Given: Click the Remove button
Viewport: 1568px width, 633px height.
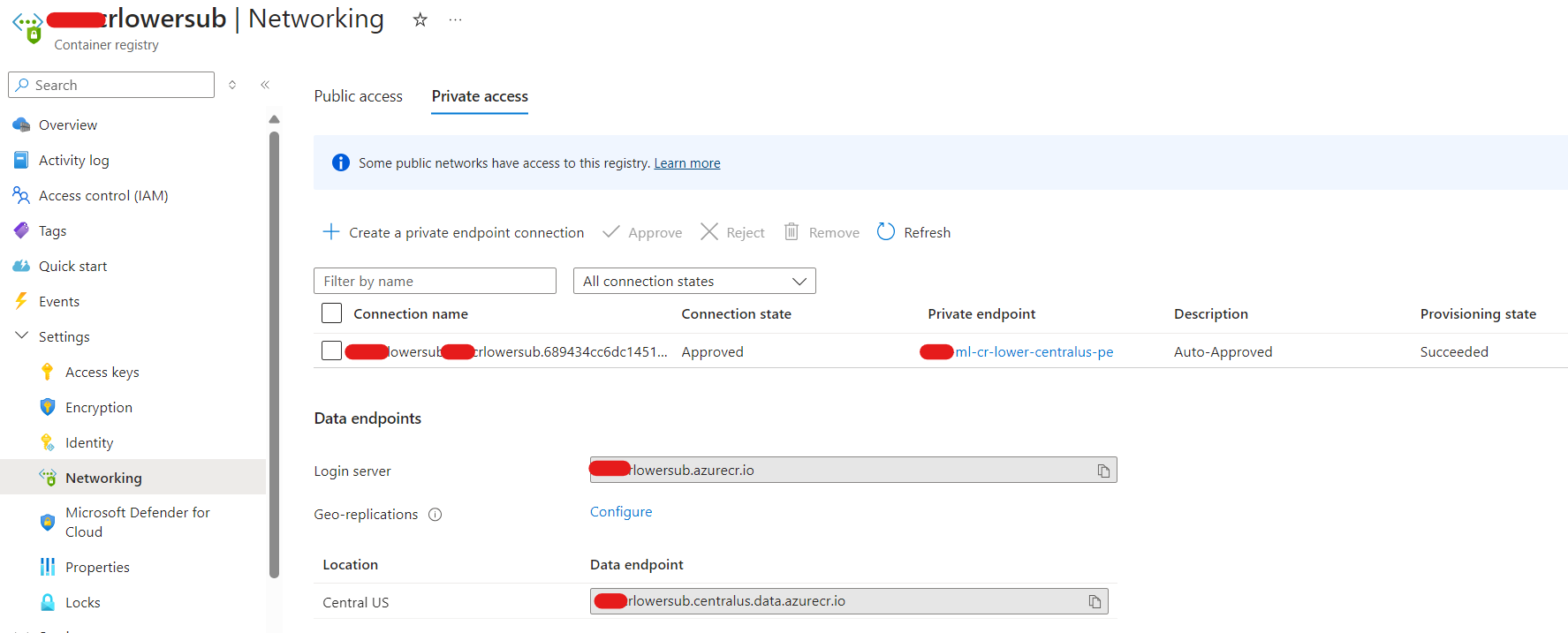Looking at the screenshot, I should tap(822, 232).
